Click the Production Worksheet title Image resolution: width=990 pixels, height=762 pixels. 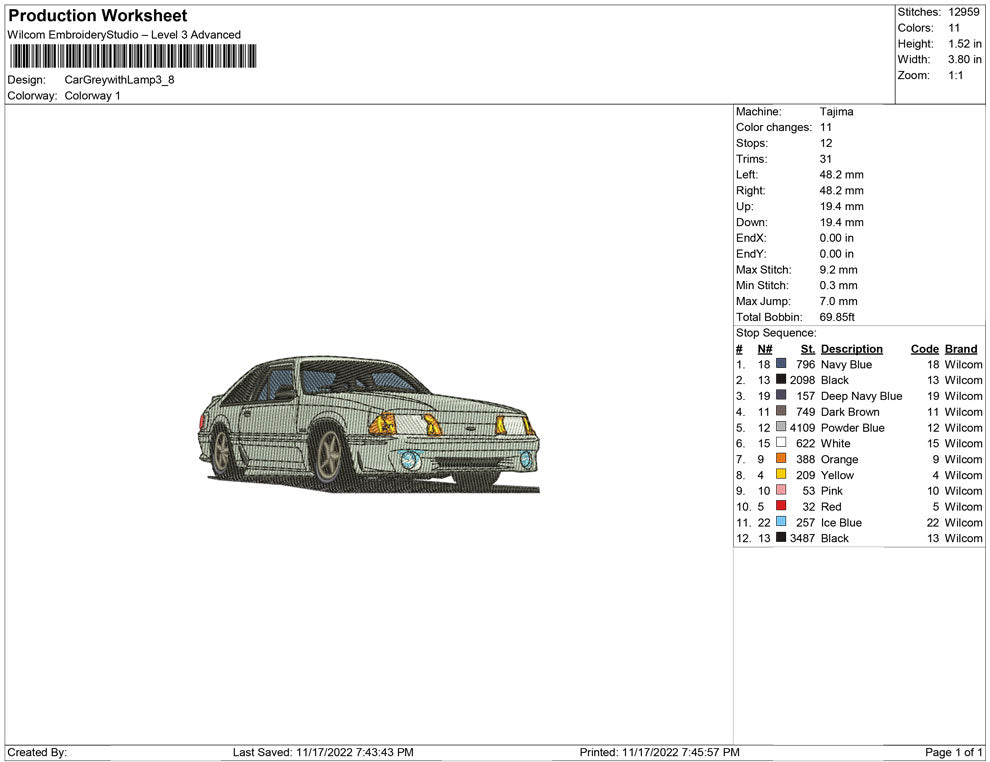[98, 16]
